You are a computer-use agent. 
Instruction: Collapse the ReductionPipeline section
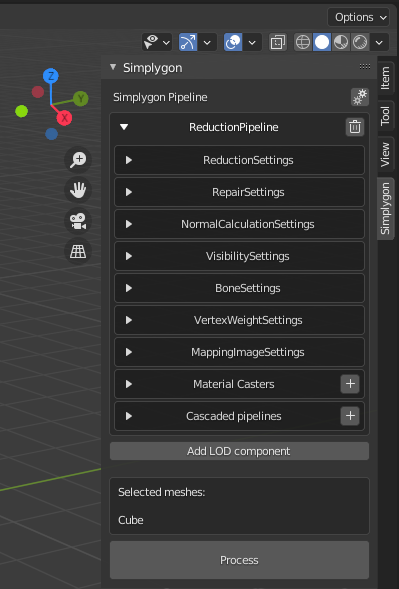(x=124, y=127)
